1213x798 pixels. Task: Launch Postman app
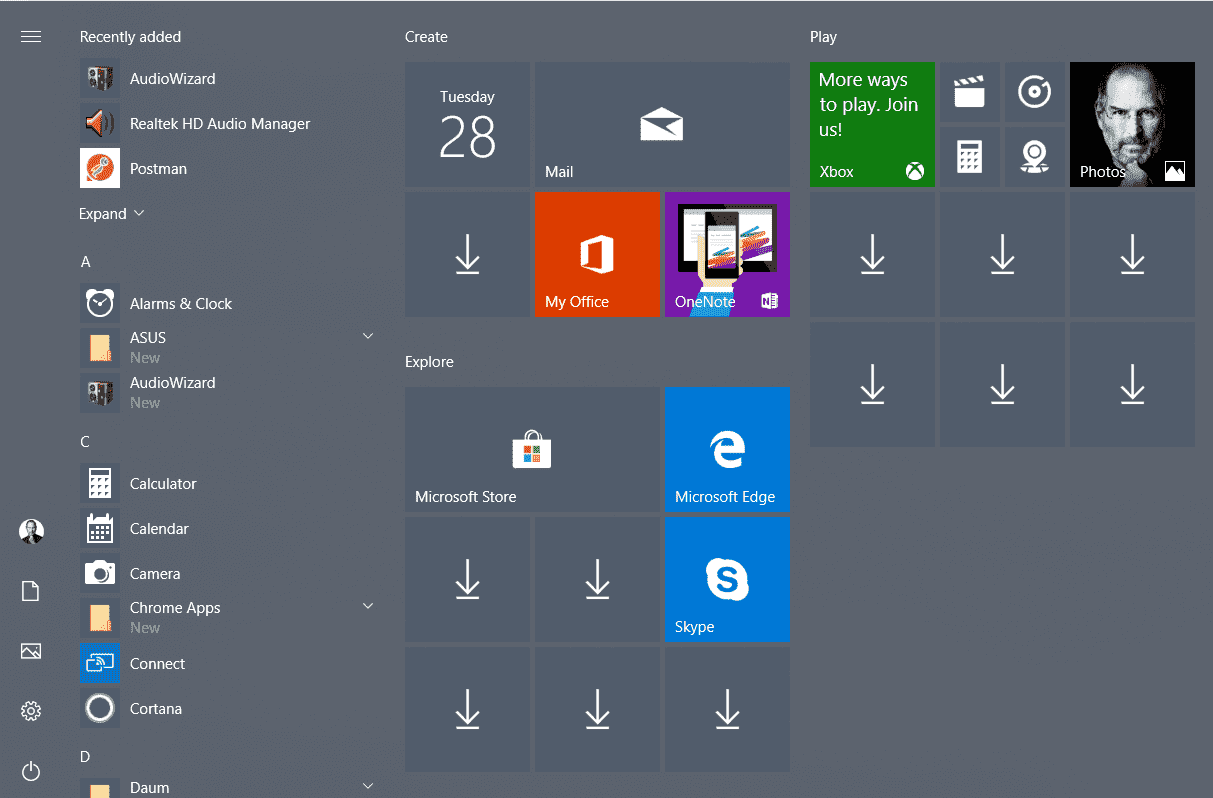point(227,169)
